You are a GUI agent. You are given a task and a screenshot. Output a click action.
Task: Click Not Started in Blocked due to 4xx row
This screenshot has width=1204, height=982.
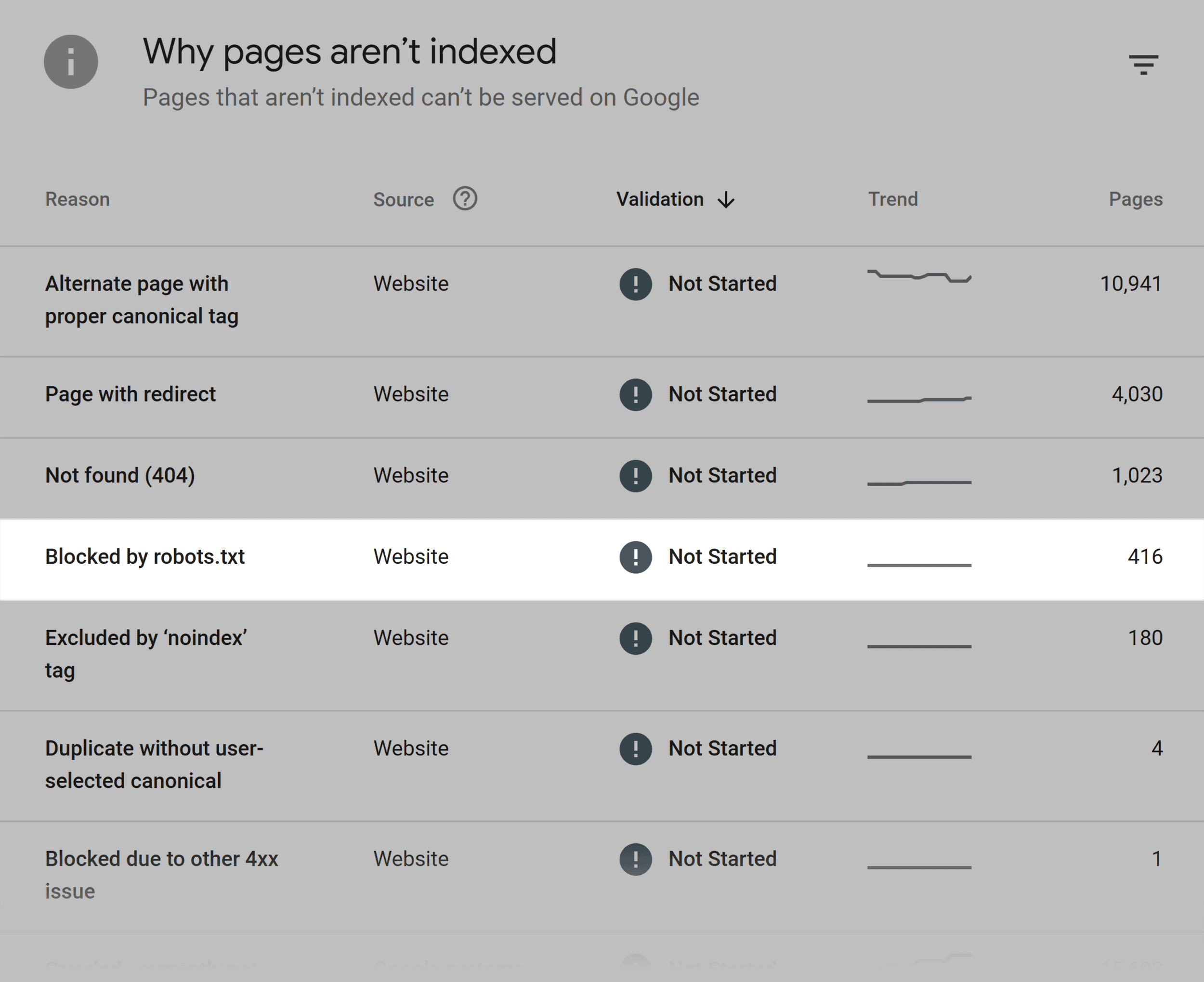[x=722, y=859]
